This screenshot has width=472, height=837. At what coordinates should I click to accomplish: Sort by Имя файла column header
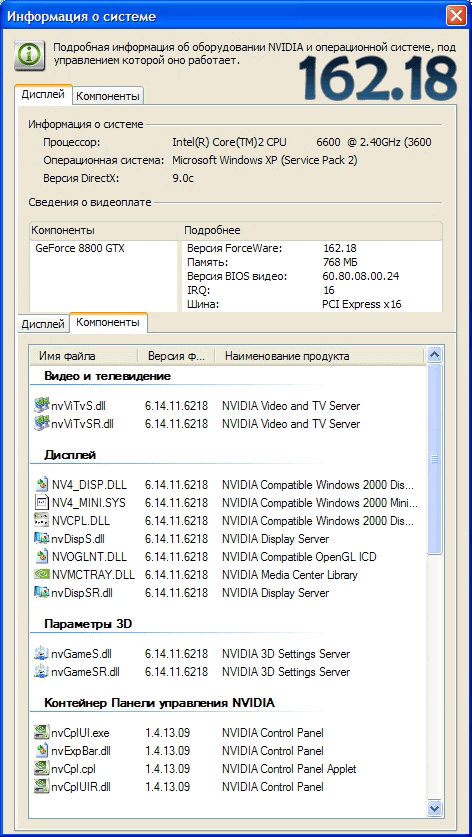point(84,356)
